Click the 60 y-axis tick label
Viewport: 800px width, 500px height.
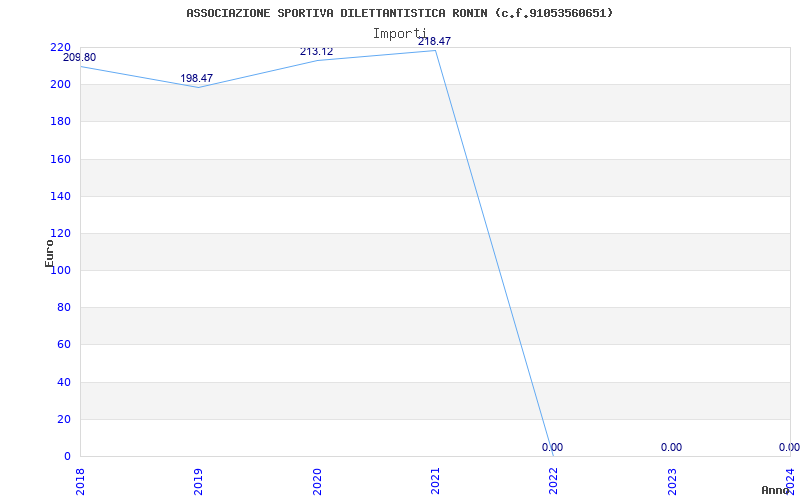click(64, 345)
